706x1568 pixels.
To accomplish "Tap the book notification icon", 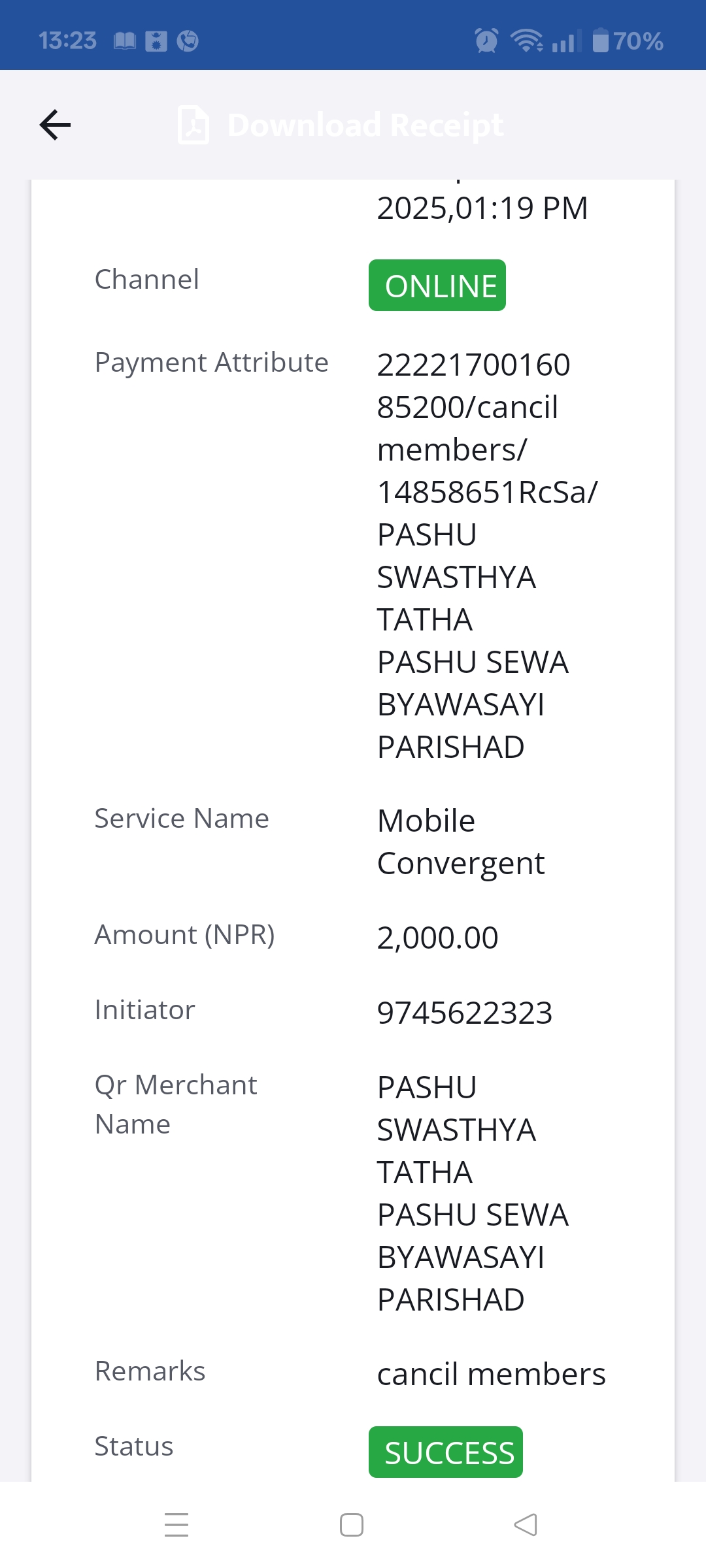I will pyautogui.click(x=125, y=41).
